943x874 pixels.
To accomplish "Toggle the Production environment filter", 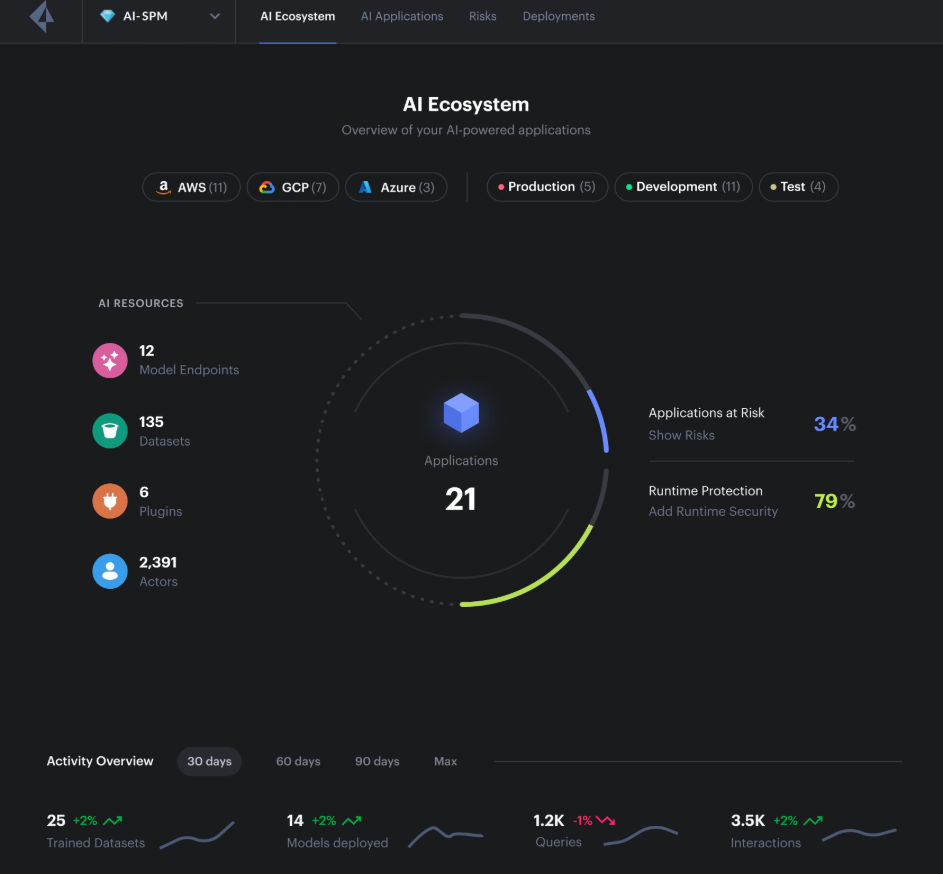I will 546,186.
